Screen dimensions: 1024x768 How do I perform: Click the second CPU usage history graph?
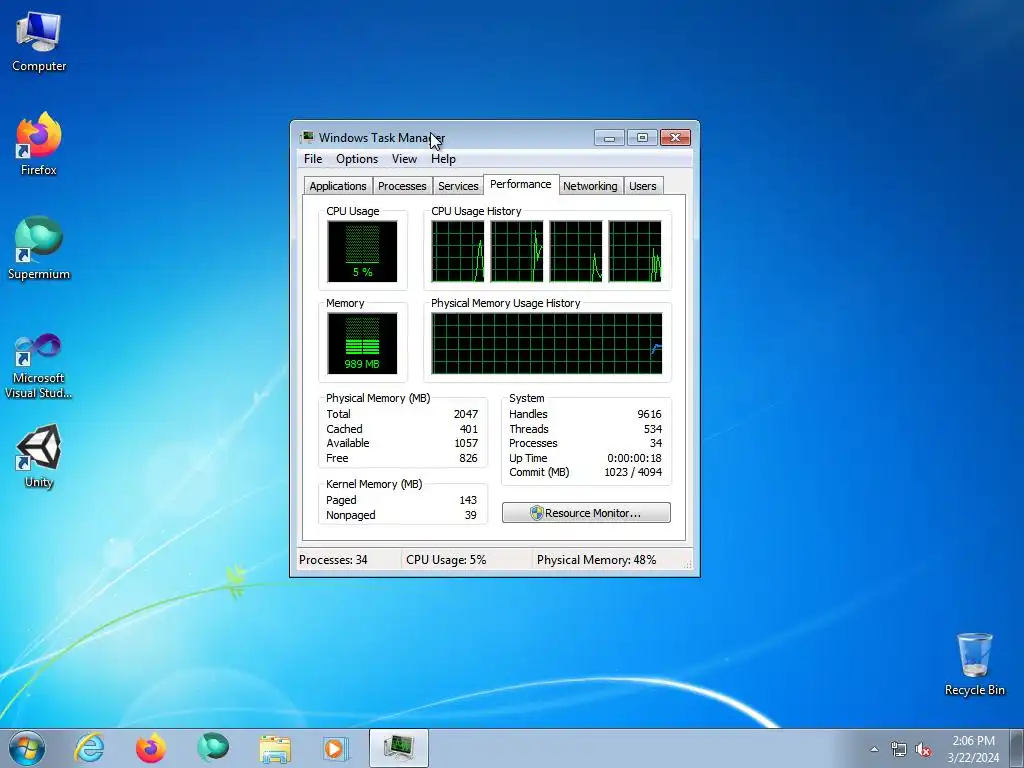517,251
